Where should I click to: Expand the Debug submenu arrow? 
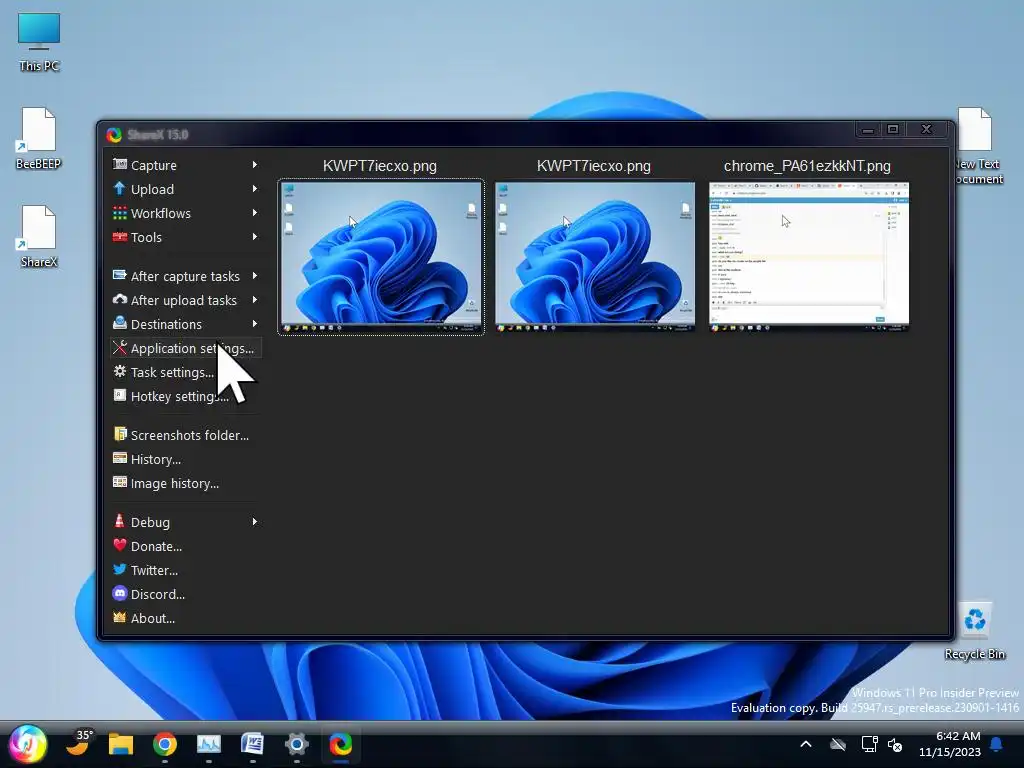[255, 522]
